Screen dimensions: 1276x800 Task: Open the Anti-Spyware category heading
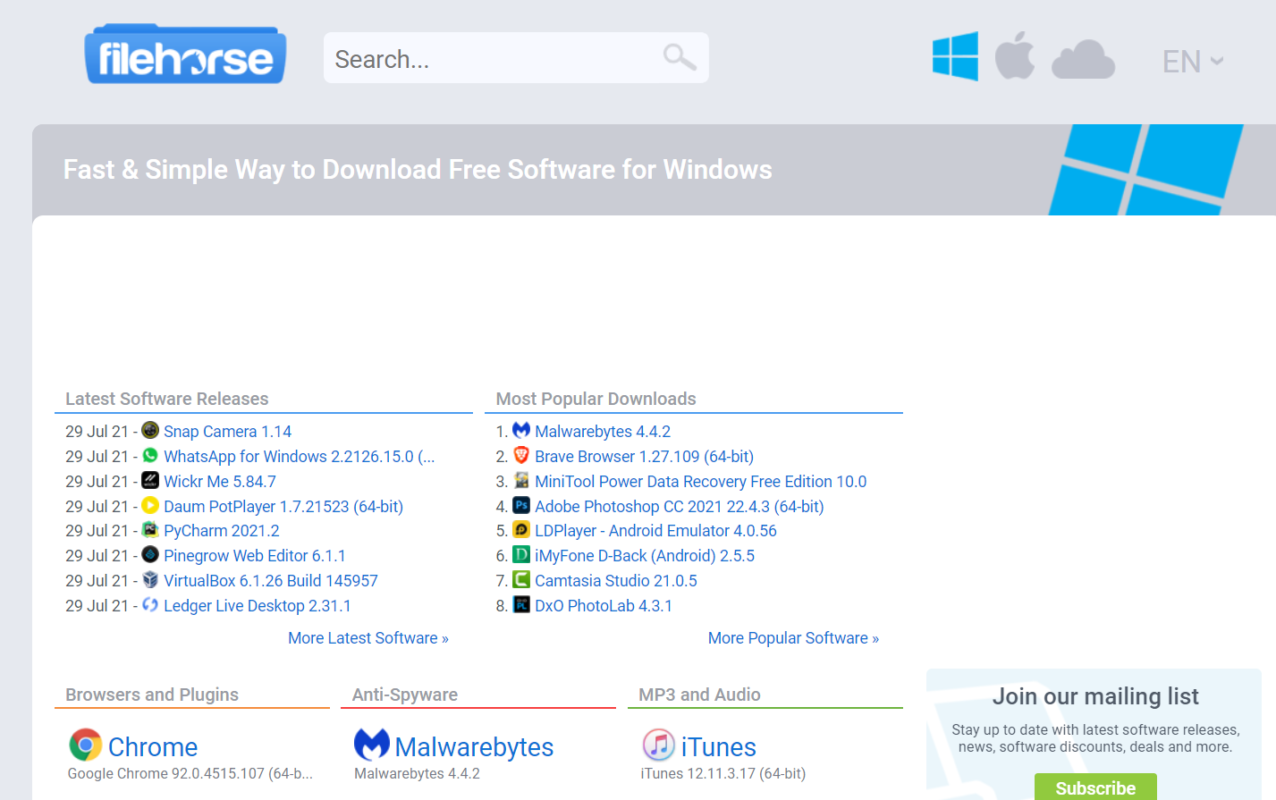(x=404, y=695)
